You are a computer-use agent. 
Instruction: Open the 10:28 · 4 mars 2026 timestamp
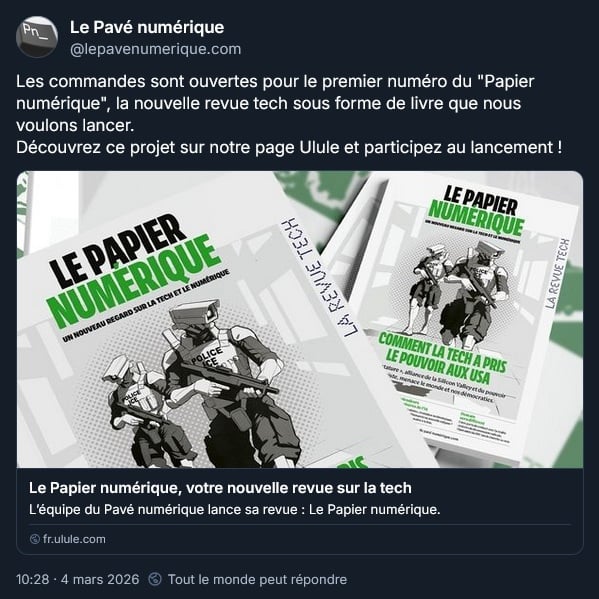[78, 579]
